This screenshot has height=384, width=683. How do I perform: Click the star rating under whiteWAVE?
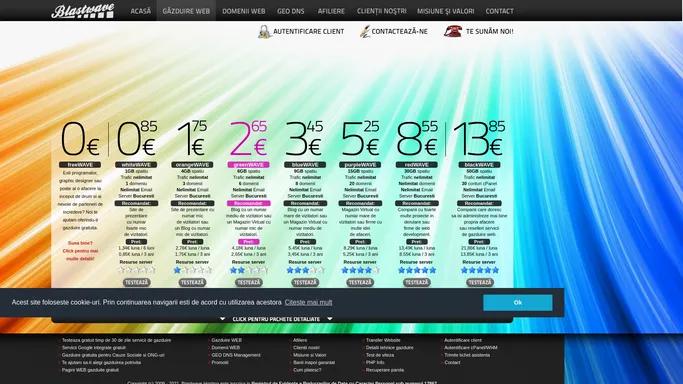pos(136,270)
